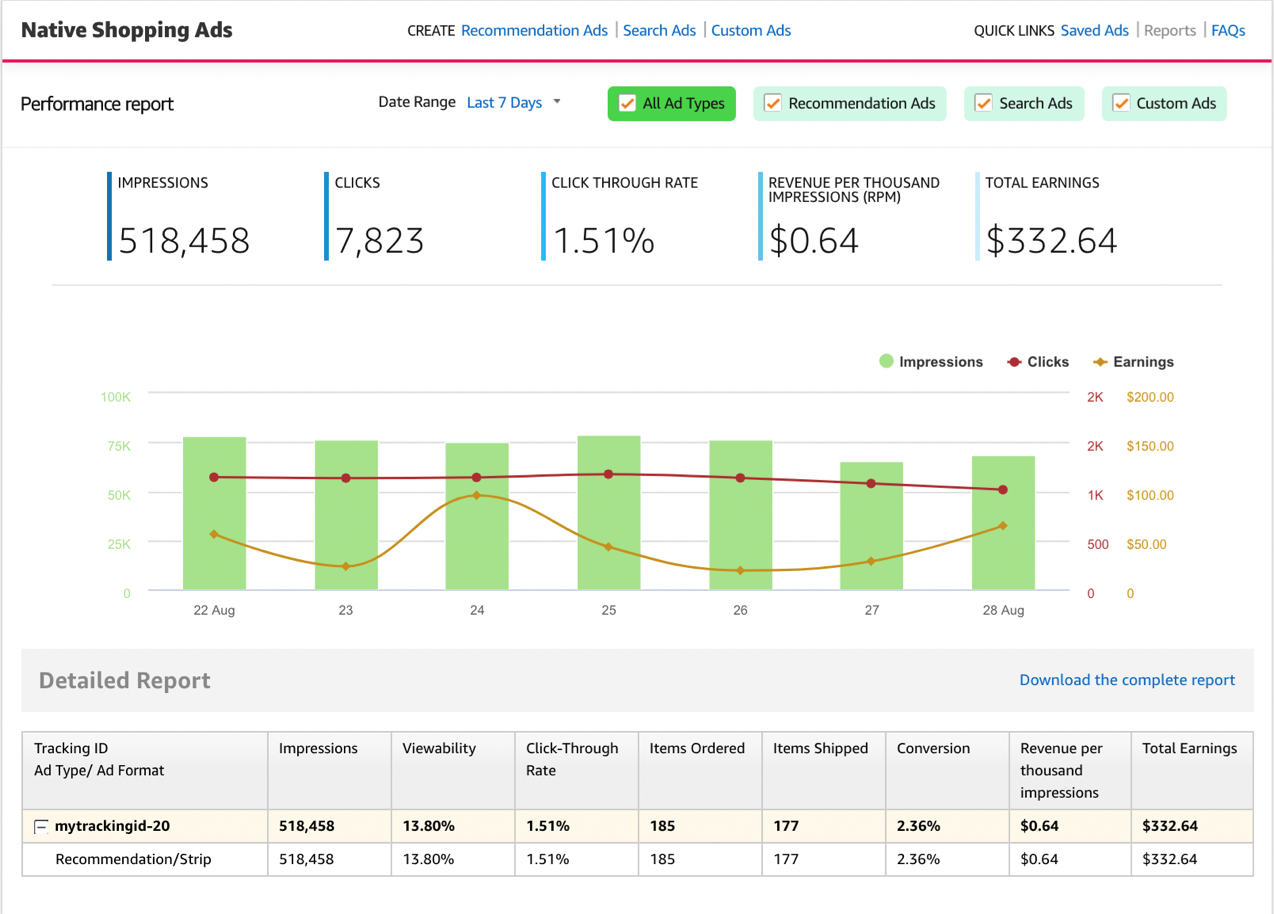Collapse the mytrackingid-20 row
This screenshot has height=914, width=1274.
click(41, 827)
